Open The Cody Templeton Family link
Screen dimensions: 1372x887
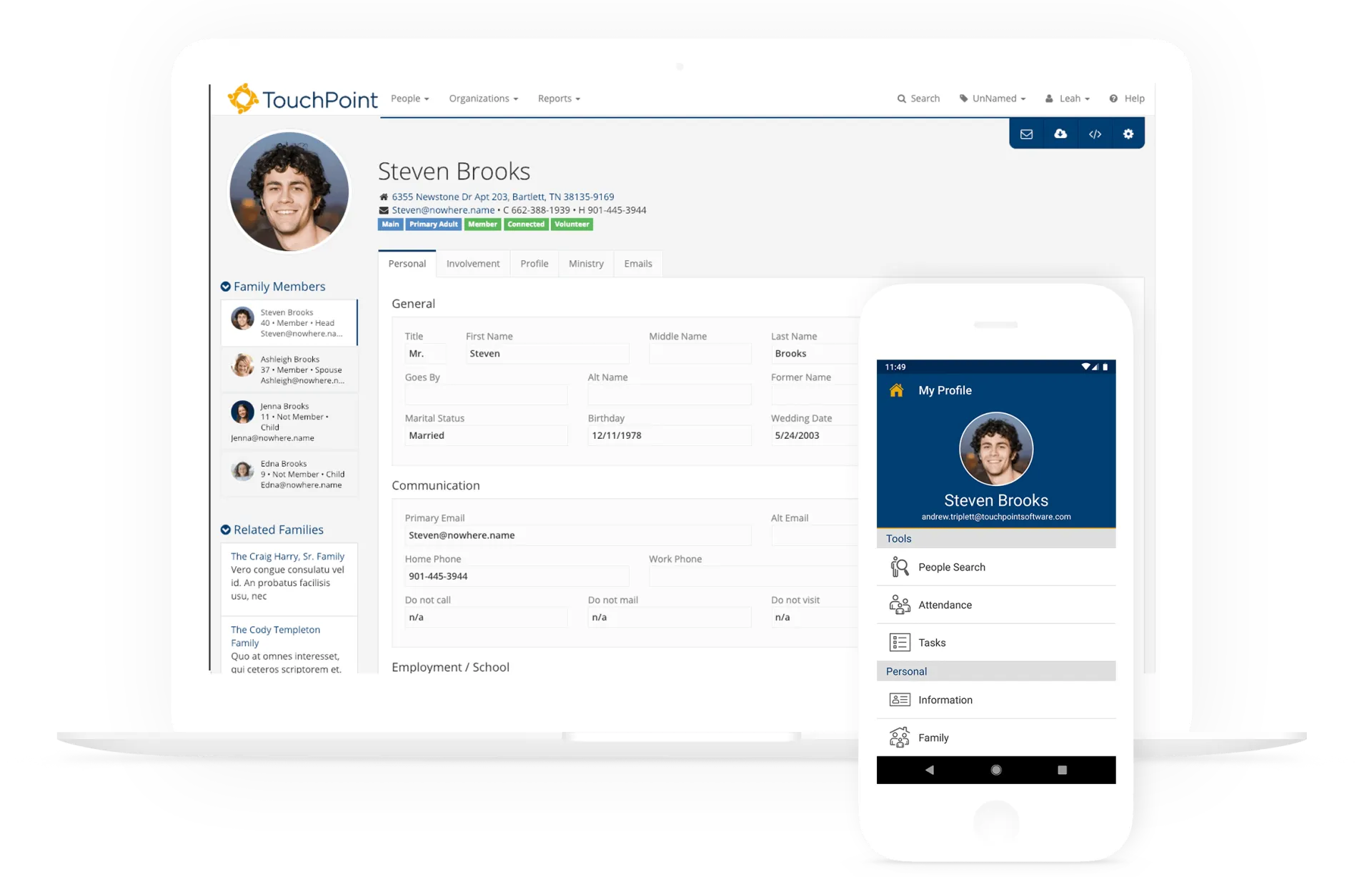click(275, 636)
